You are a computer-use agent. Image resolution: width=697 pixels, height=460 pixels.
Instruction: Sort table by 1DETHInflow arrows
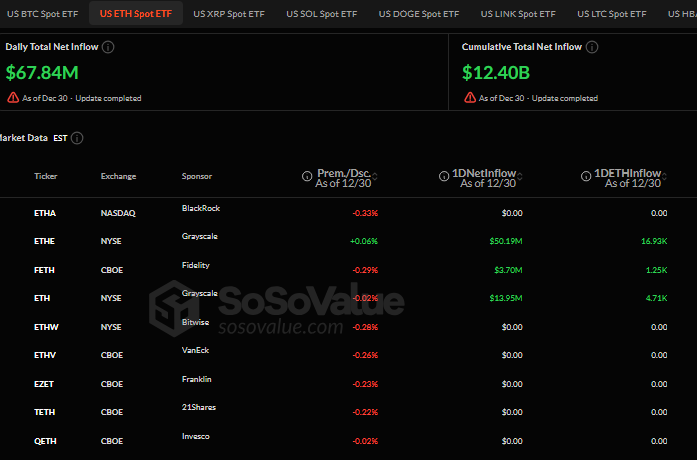663,177
